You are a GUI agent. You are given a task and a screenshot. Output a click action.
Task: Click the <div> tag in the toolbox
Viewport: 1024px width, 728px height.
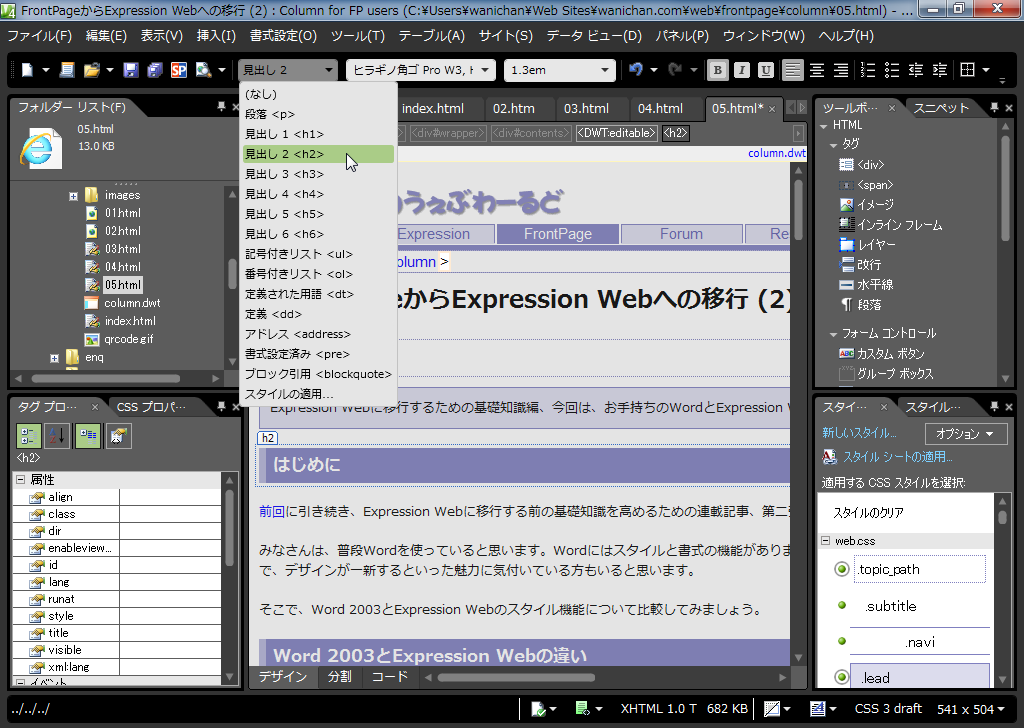point(861,165)
